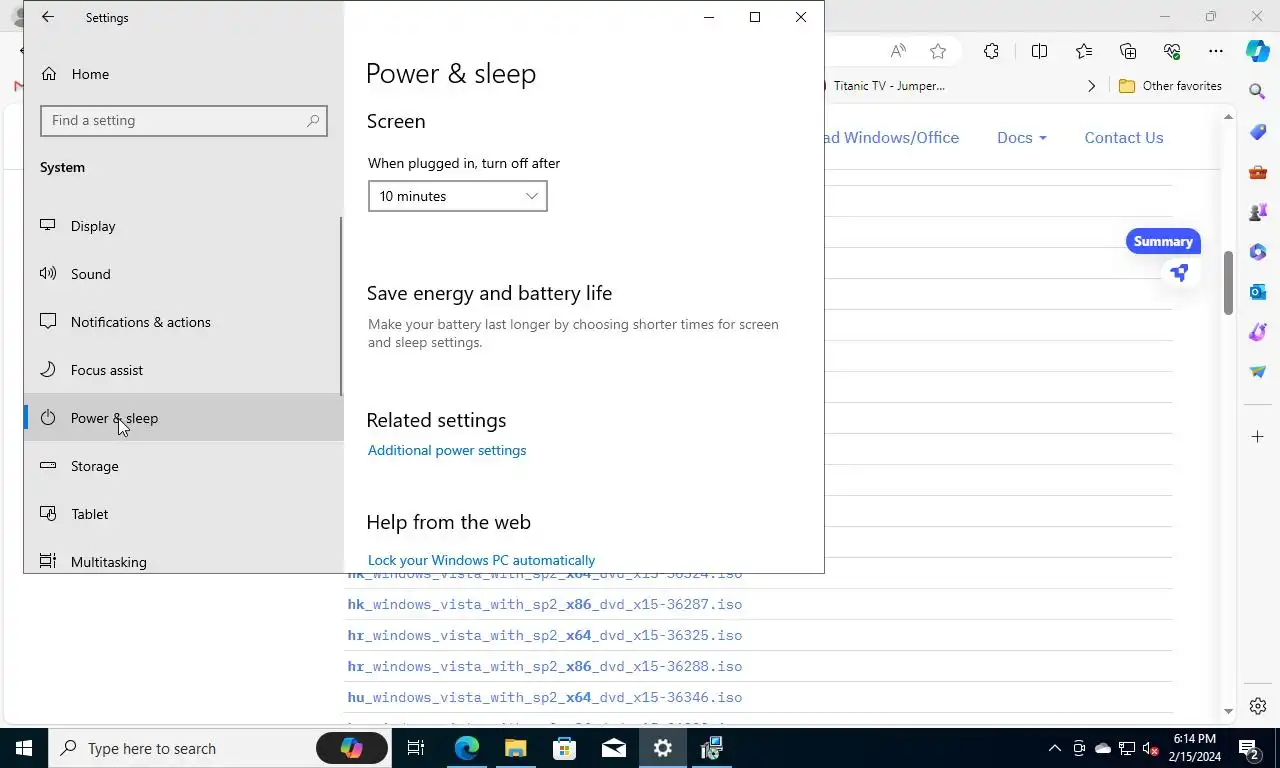
Task: Open Browser essentials heart icon
Action: 1172,51
